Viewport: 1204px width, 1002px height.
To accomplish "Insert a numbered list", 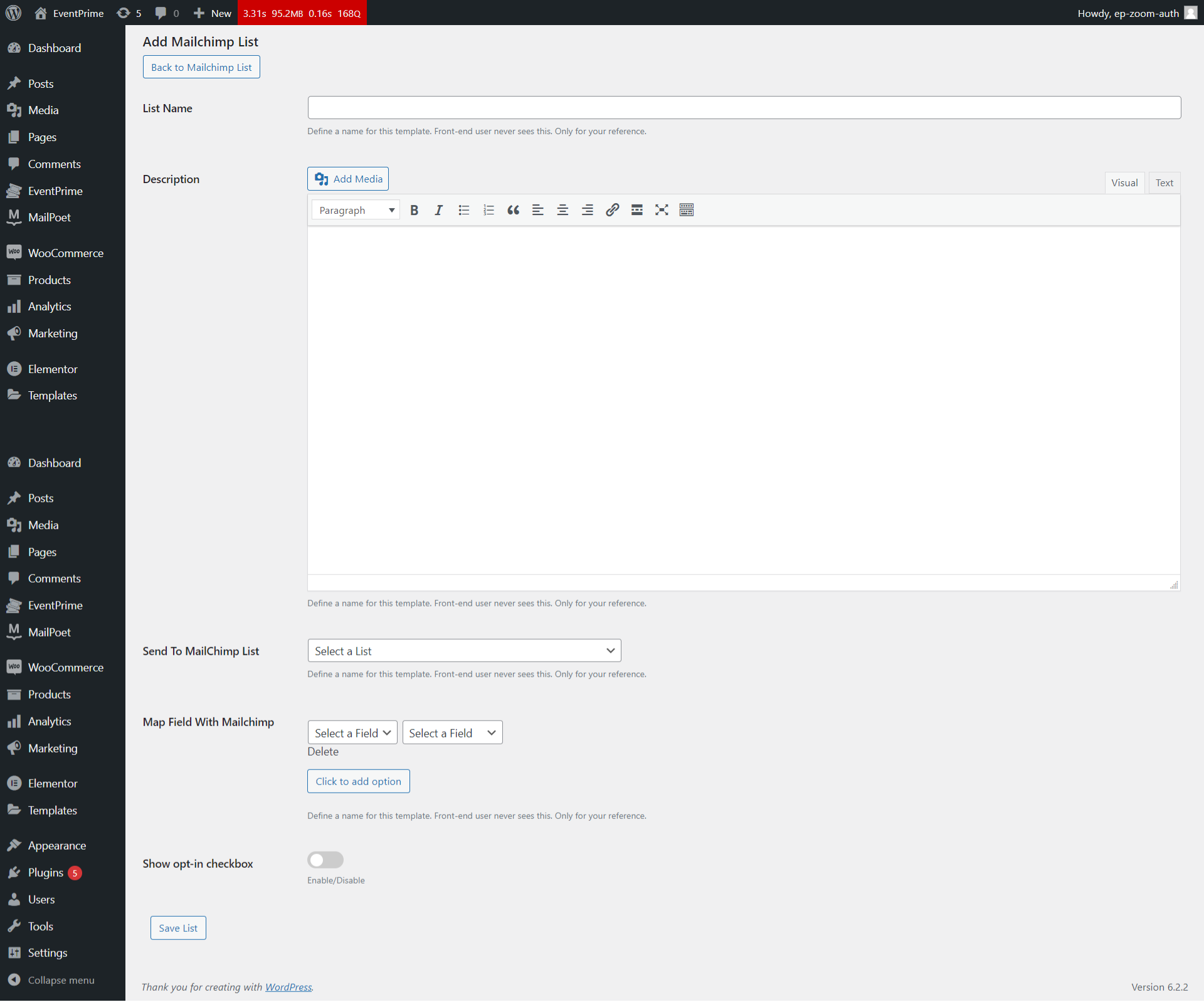I will coord(488,210).
